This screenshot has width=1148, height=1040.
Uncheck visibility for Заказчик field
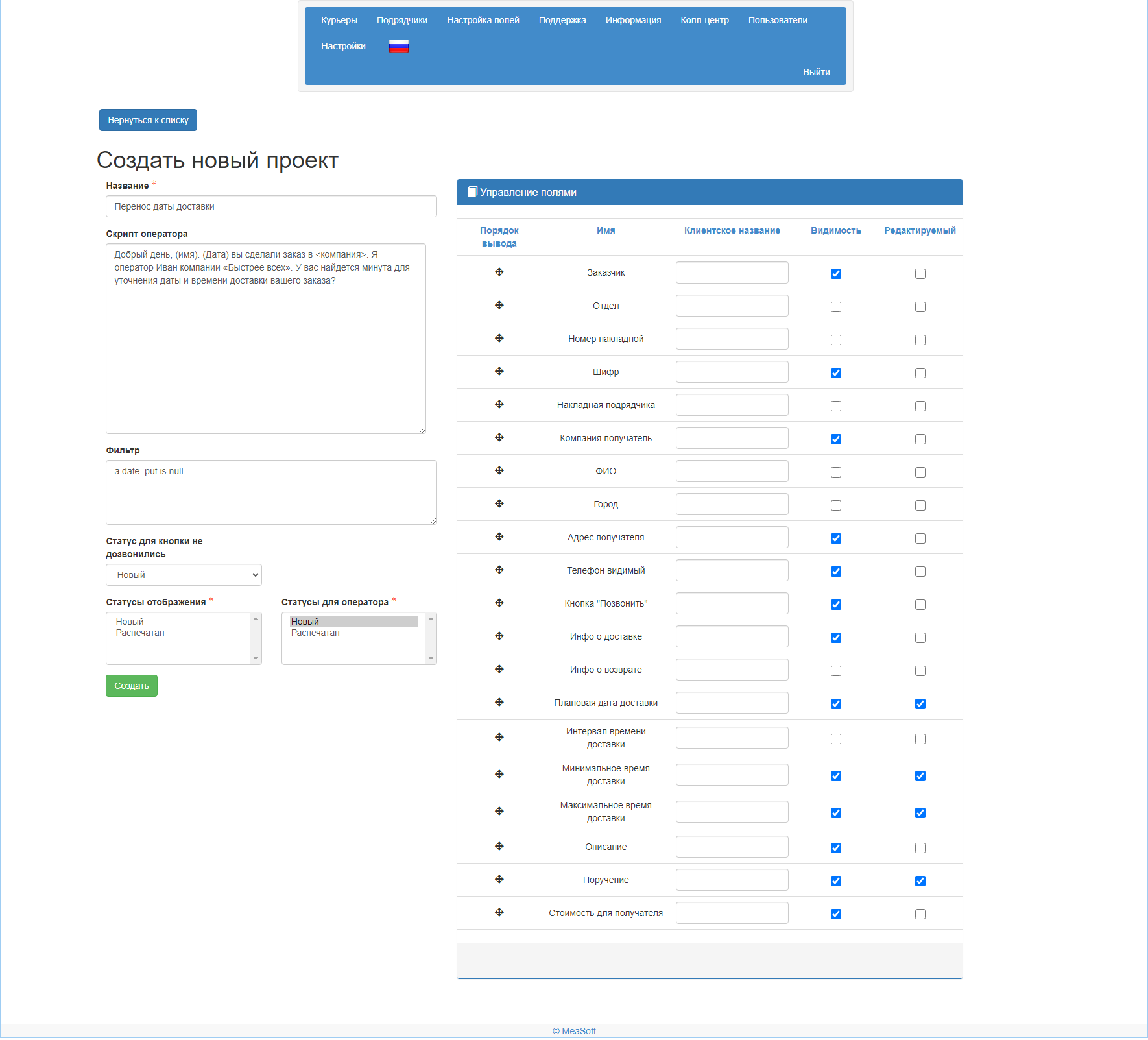[836, 274]
